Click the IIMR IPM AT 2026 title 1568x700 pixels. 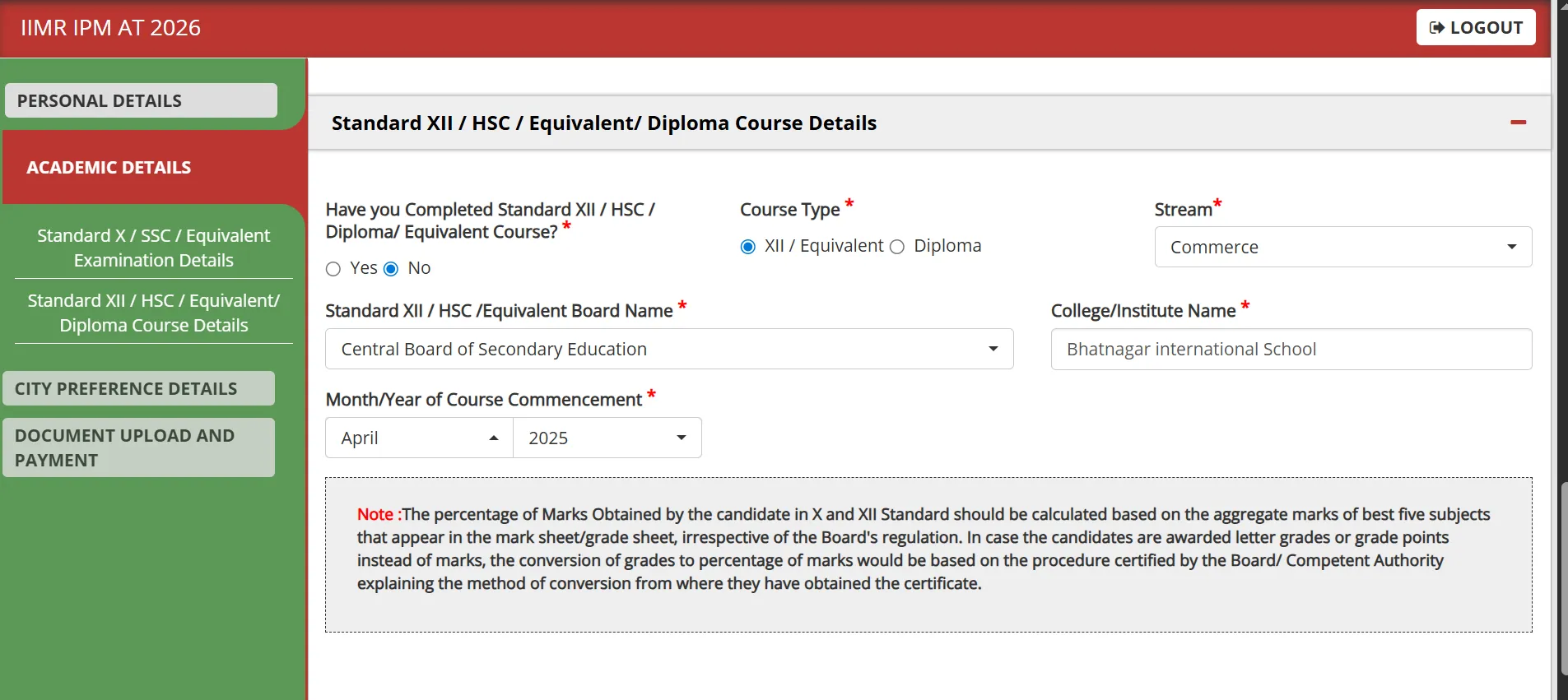coord(110,28)
